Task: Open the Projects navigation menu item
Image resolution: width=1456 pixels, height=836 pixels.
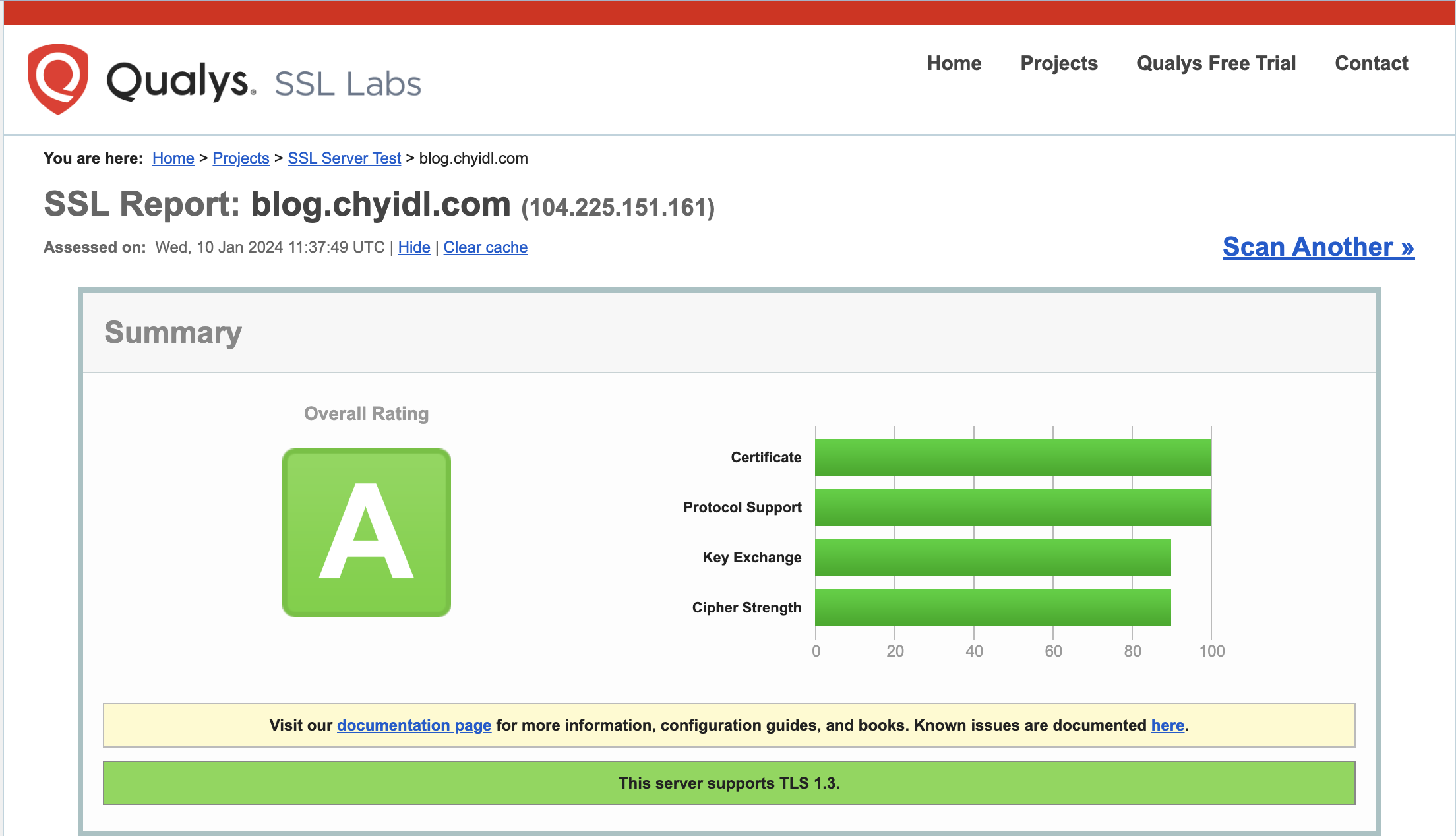Action: [1058, 63]
